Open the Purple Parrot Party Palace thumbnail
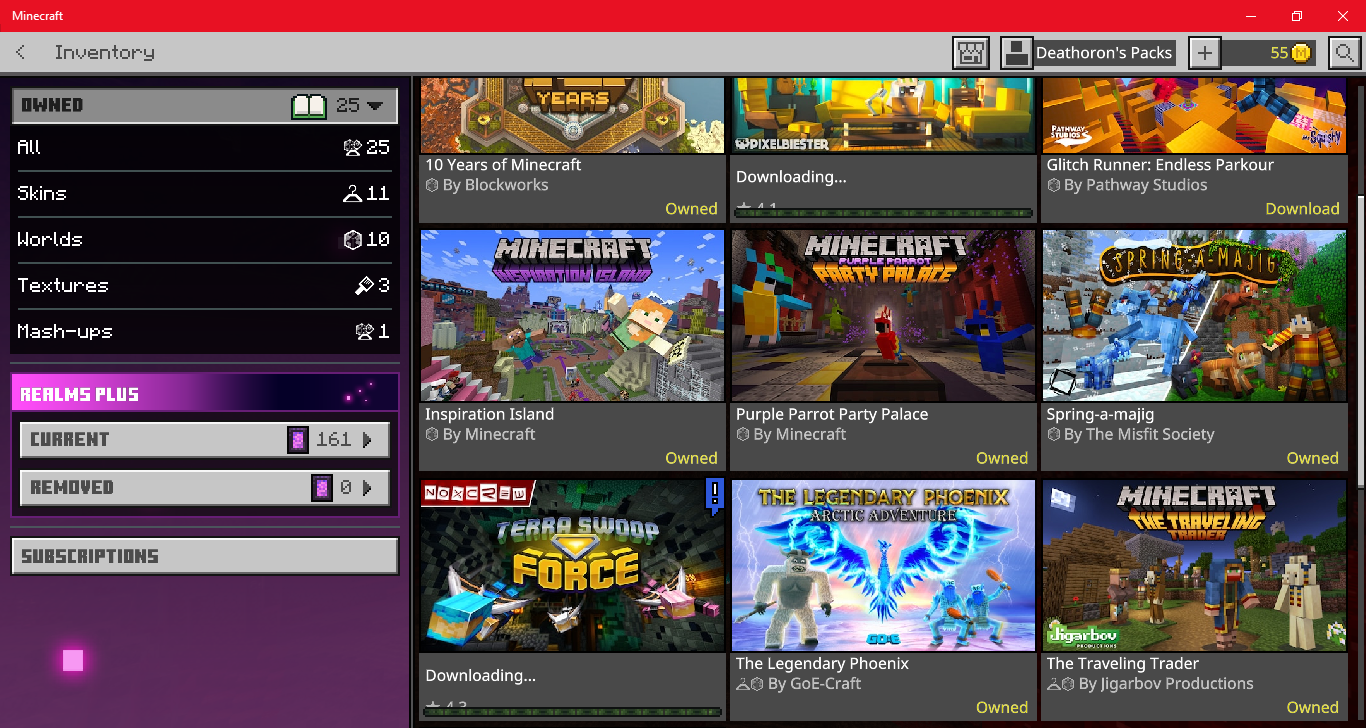The width and height of the screenshot is (1366, 728). (x=883, y=316)
